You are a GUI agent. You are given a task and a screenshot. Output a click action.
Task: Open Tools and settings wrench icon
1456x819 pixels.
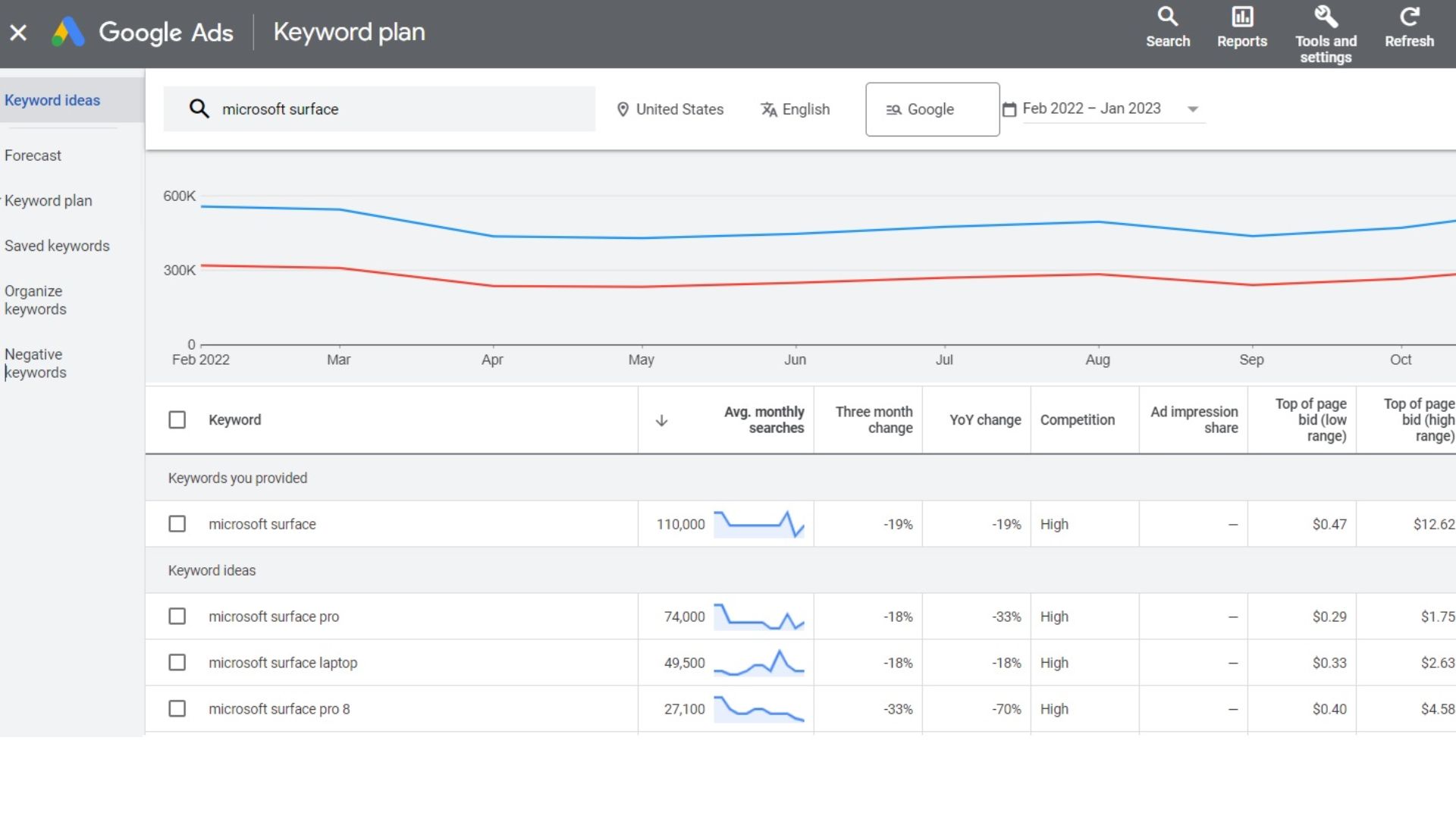(x=1326, y=17)
